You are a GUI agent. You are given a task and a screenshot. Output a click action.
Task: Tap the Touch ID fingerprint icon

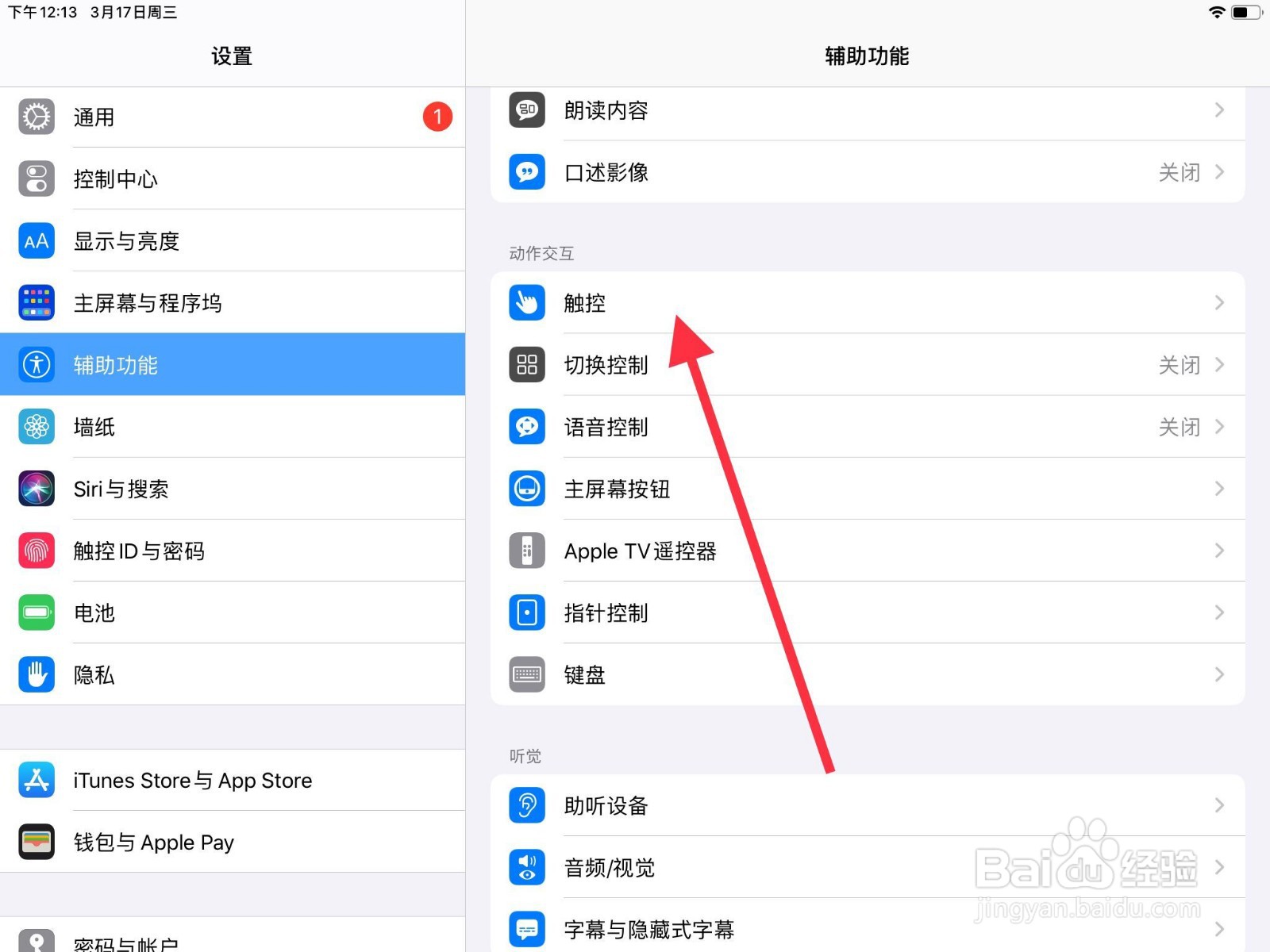tap(37, 550)
